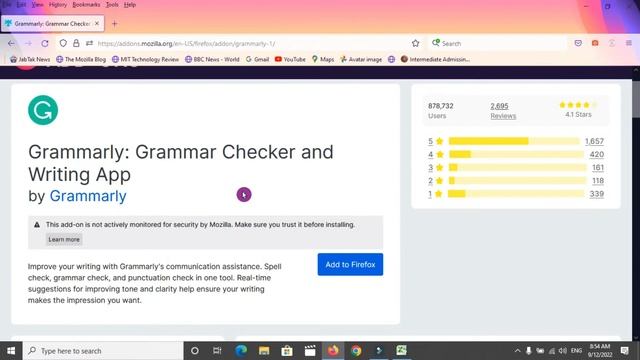Click the ENG language indicator

pos(576,351)
